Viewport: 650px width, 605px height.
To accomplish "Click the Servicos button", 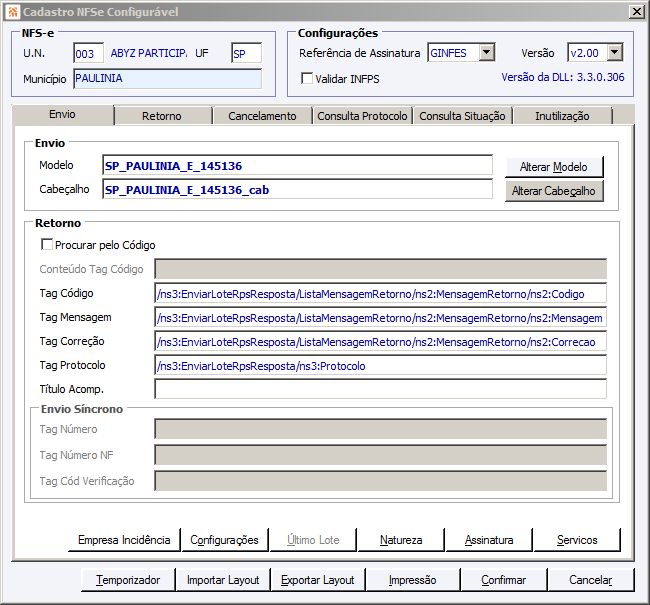I will click(577, 540).
